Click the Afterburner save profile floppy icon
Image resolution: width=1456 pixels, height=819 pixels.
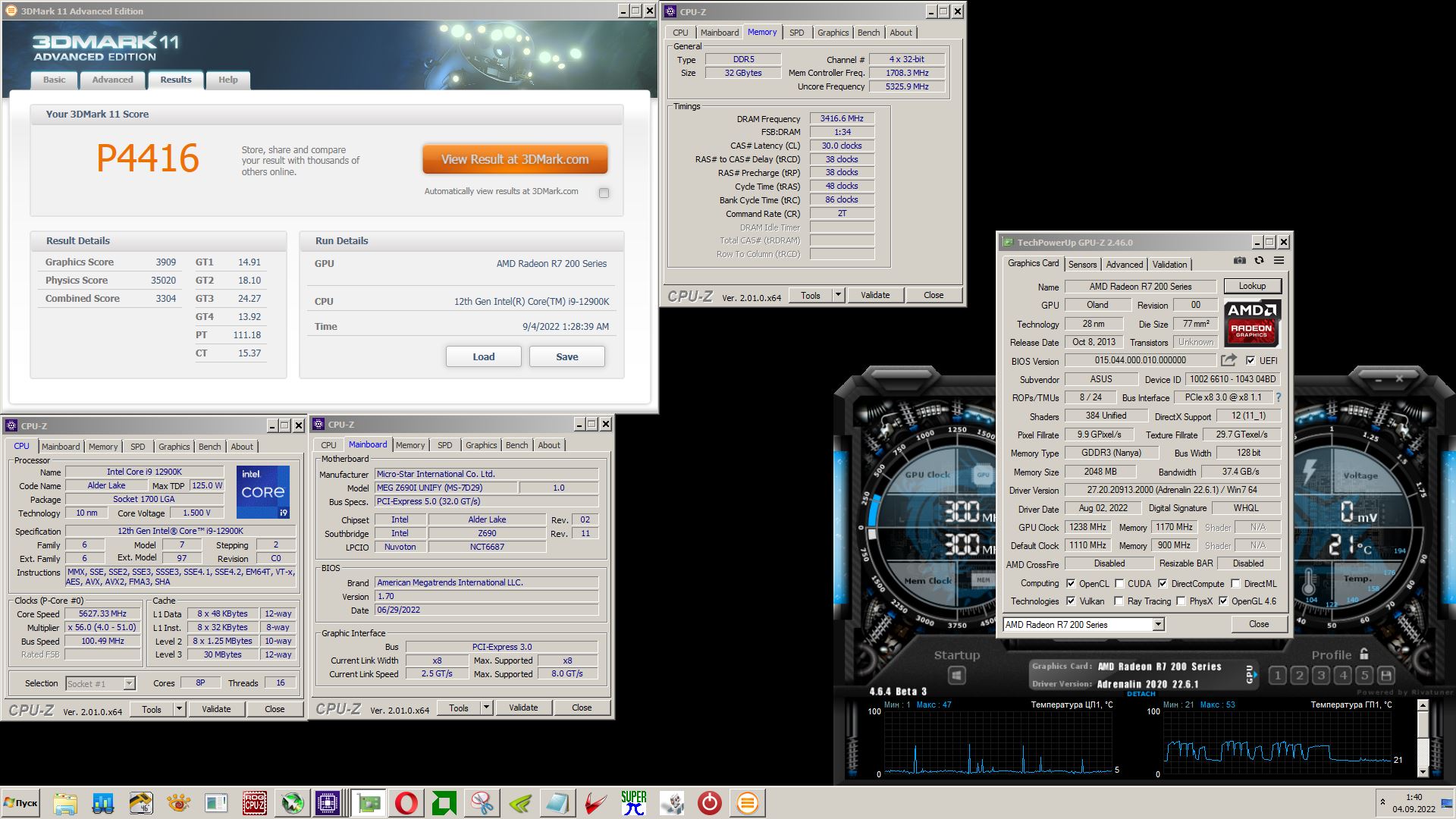[x=1386, y=675]
